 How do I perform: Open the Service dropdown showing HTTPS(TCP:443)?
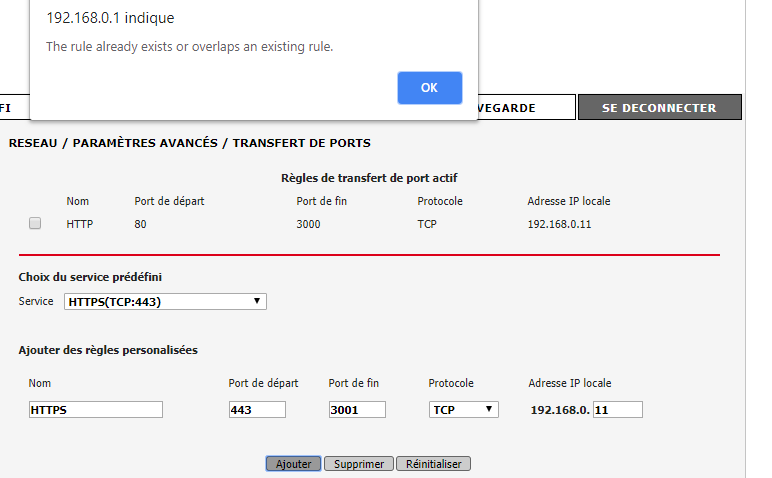[x=165, y=301]
